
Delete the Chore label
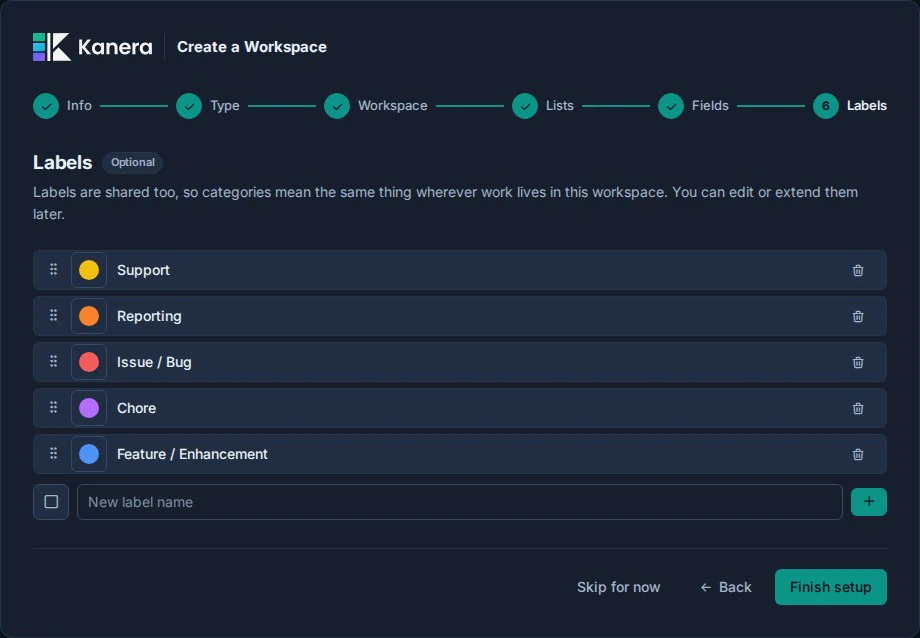(x=858, y=408)
